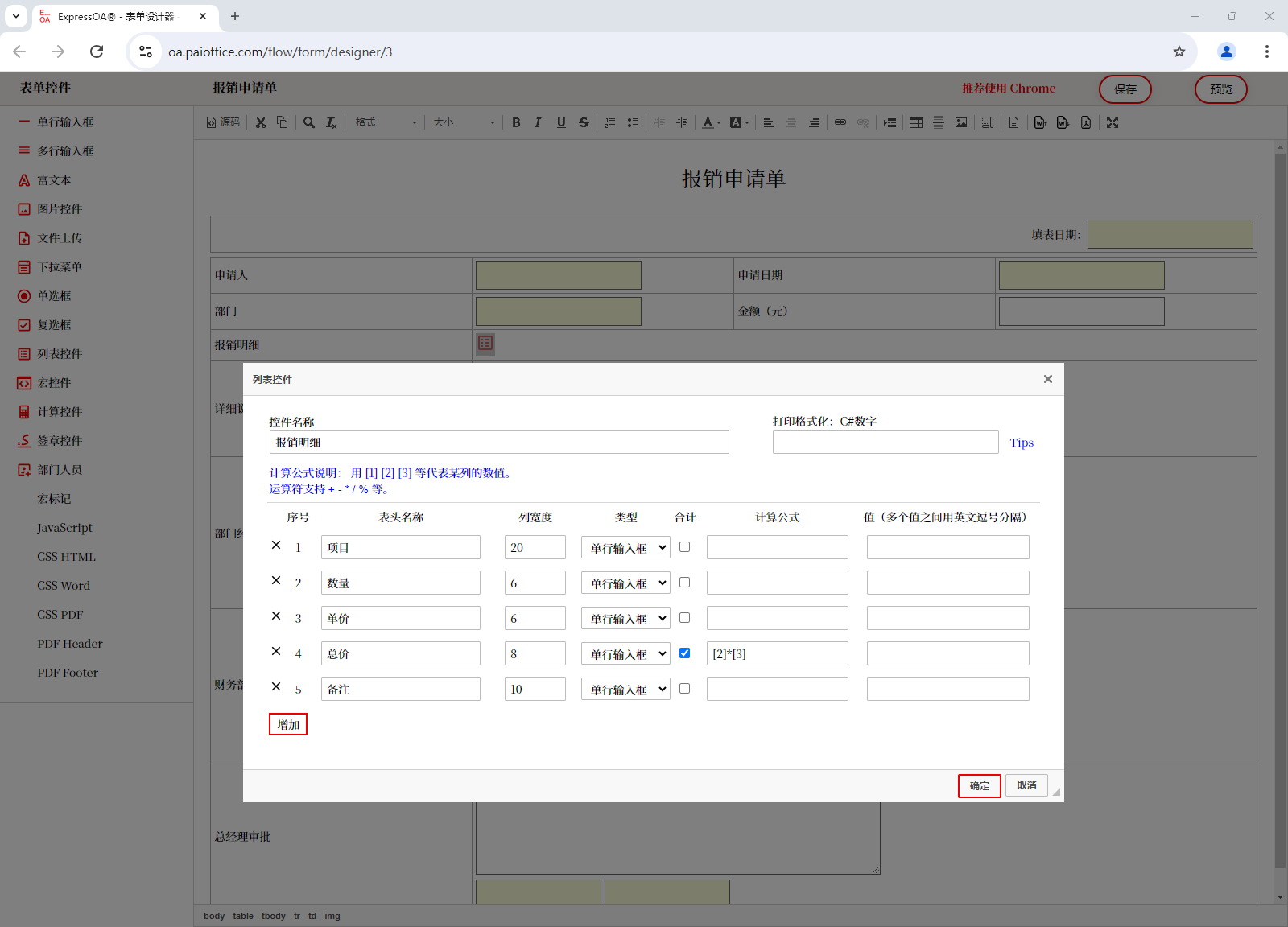Enable 合计 checkbox for 备注 row

685,688
